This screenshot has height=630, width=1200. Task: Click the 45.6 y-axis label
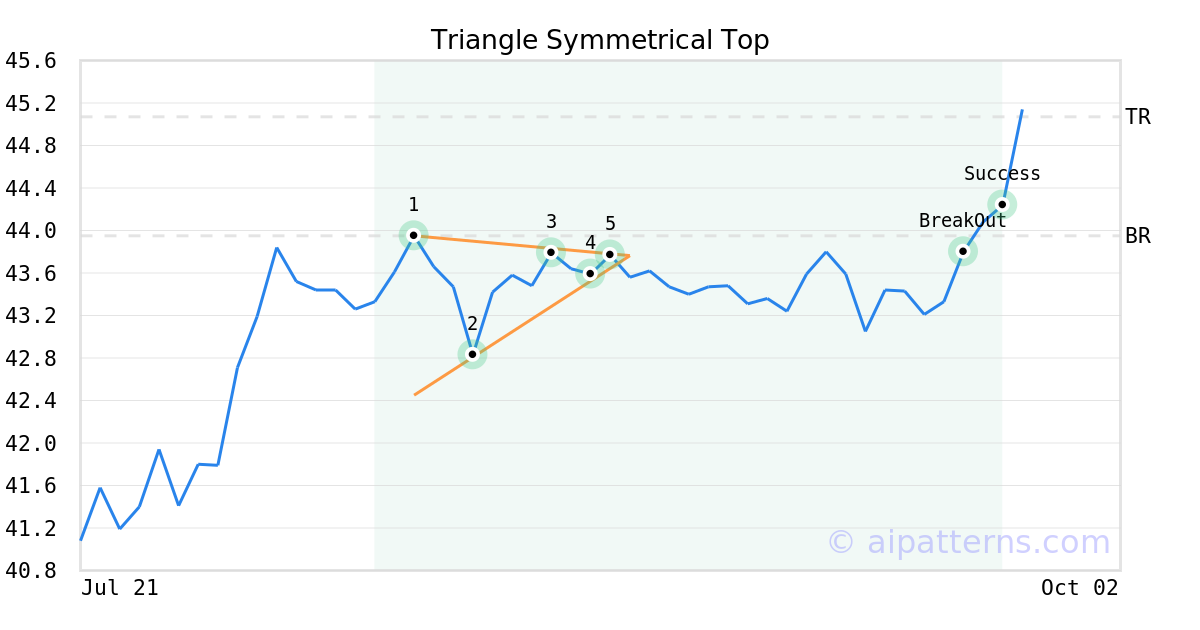coord(30,61)
